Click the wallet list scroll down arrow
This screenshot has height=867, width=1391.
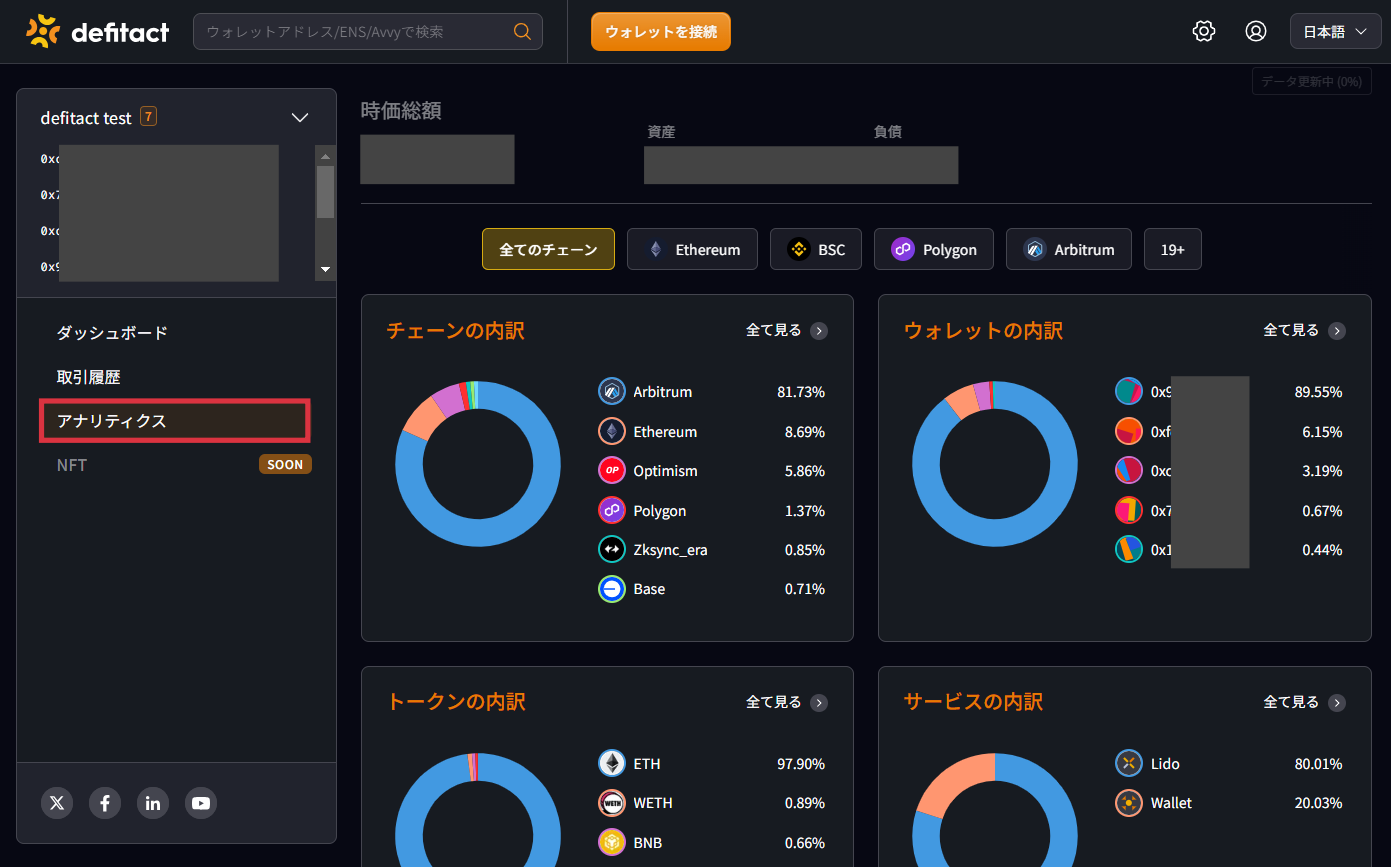pos(325,270)
